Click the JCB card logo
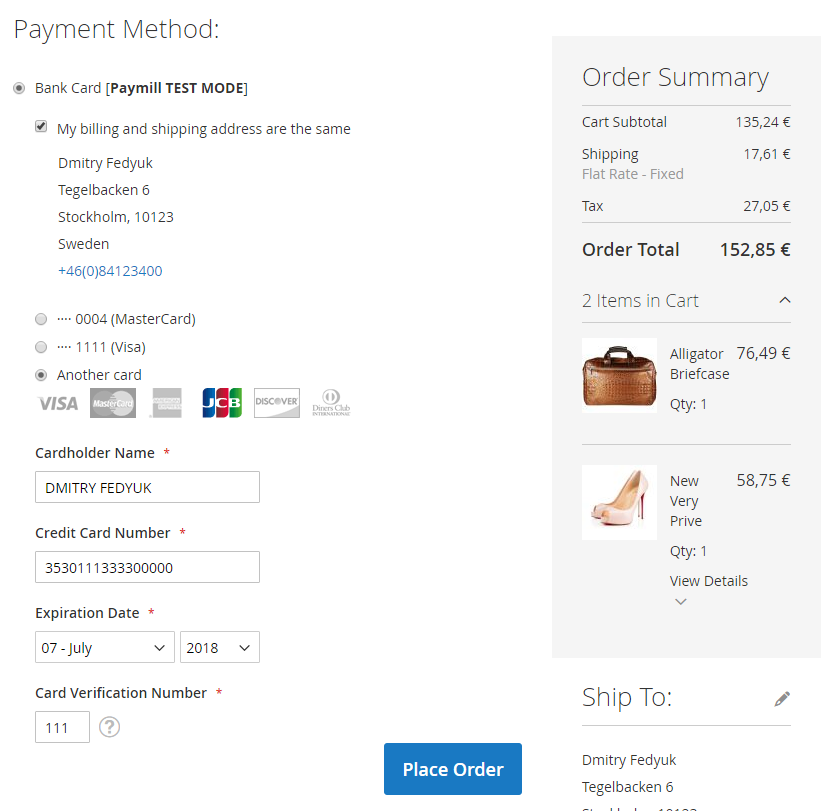The height and width of the screenshot is (811, 831). tap(222, 403)
